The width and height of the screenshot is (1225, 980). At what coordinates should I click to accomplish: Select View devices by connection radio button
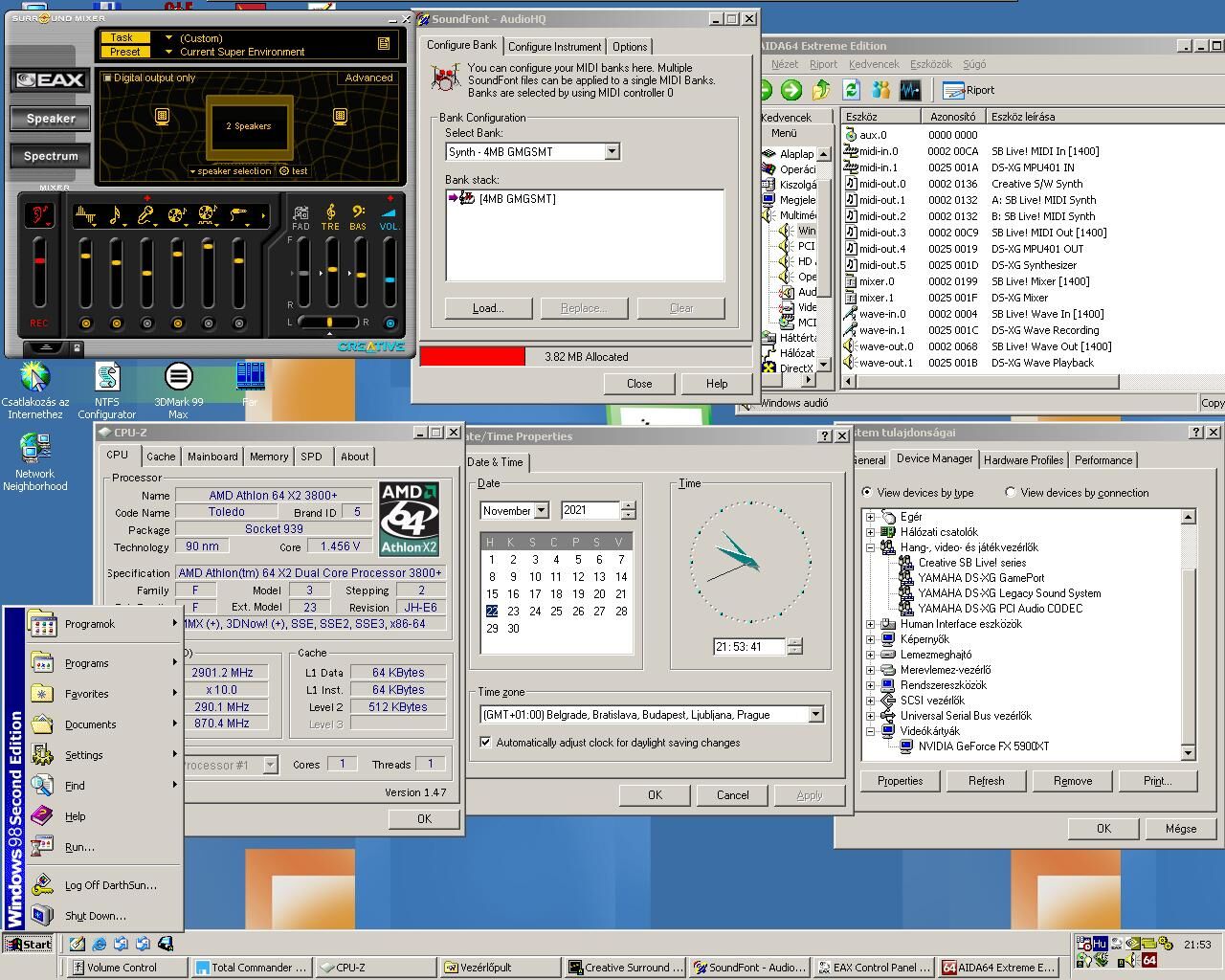coord(1011,493)
